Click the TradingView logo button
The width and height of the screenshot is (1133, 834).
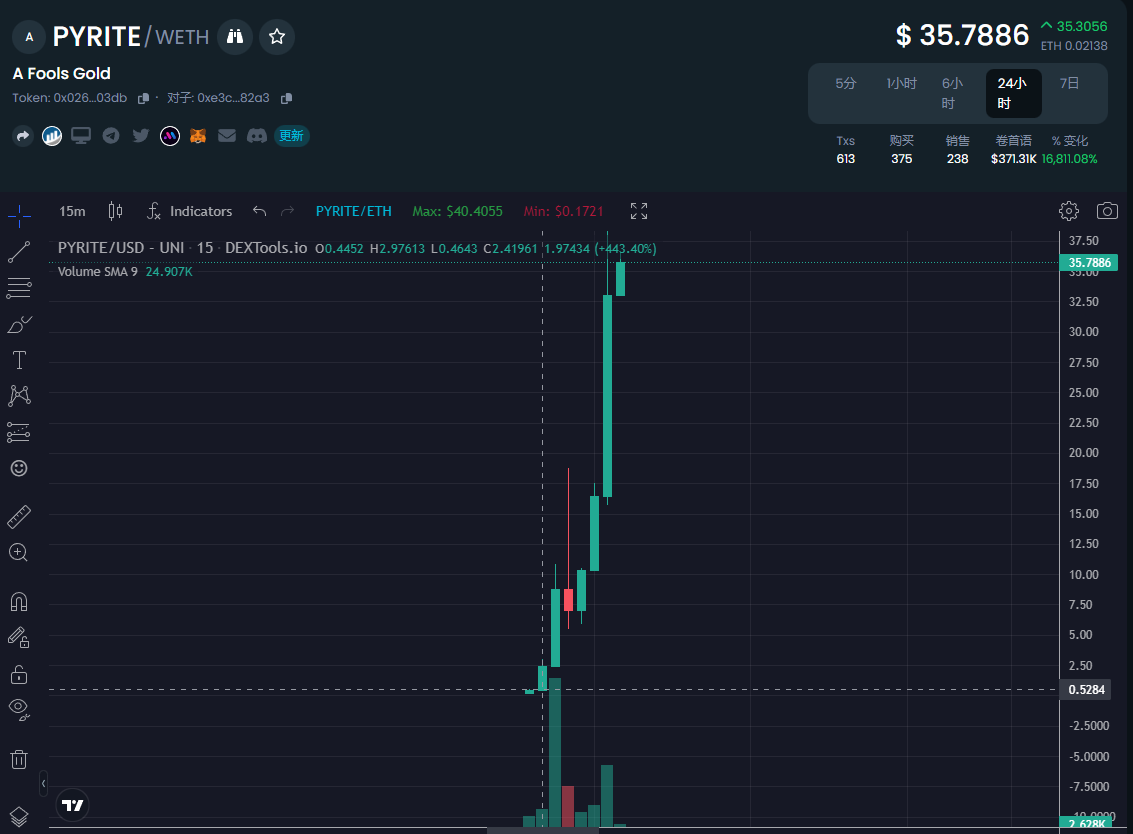point(72,805)
